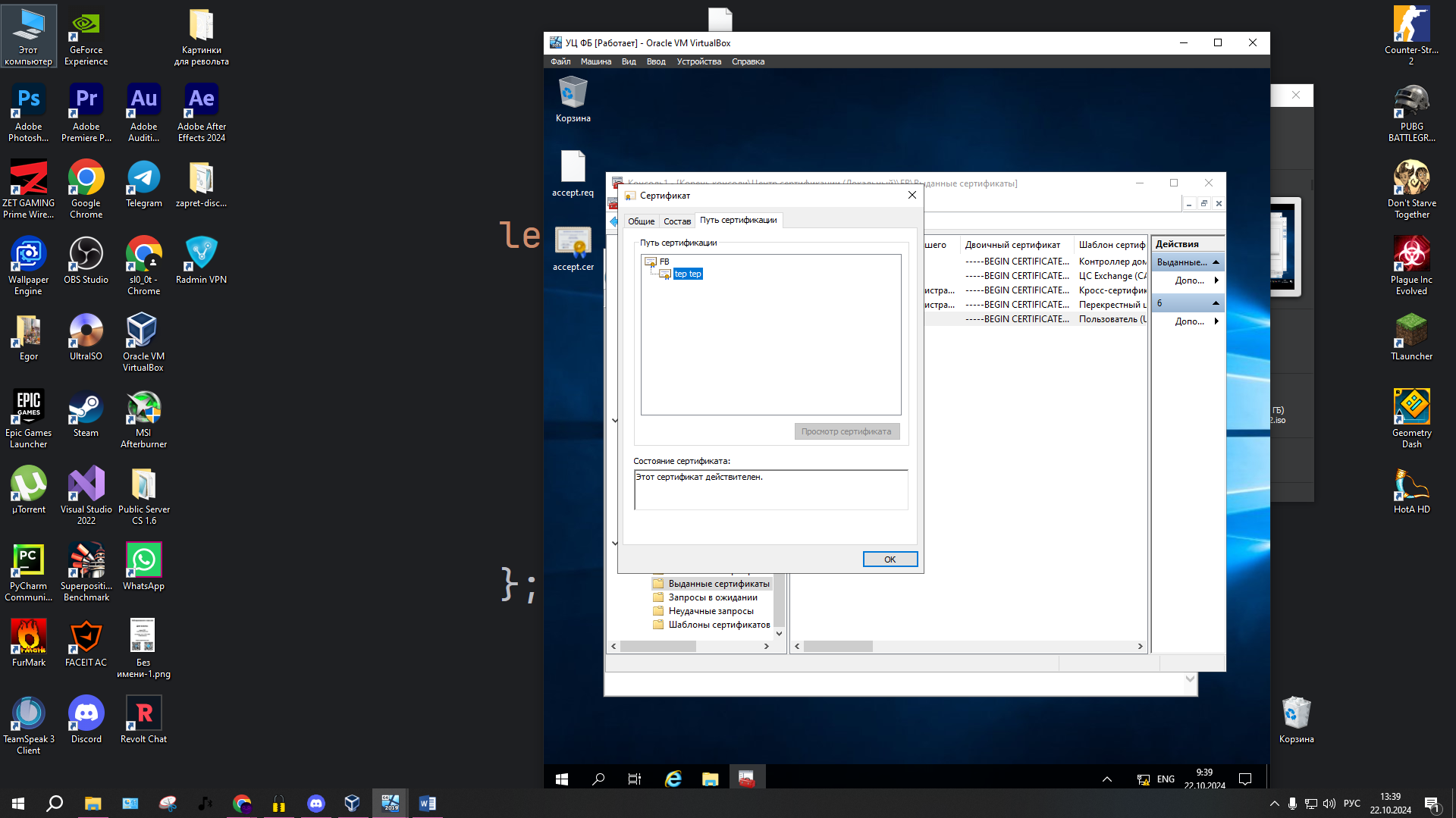This screenshot has width=1456, height=818.
Task: Click ENG language indicator in VM tray
Action: pyautogui.click(x=1166, y=779)
